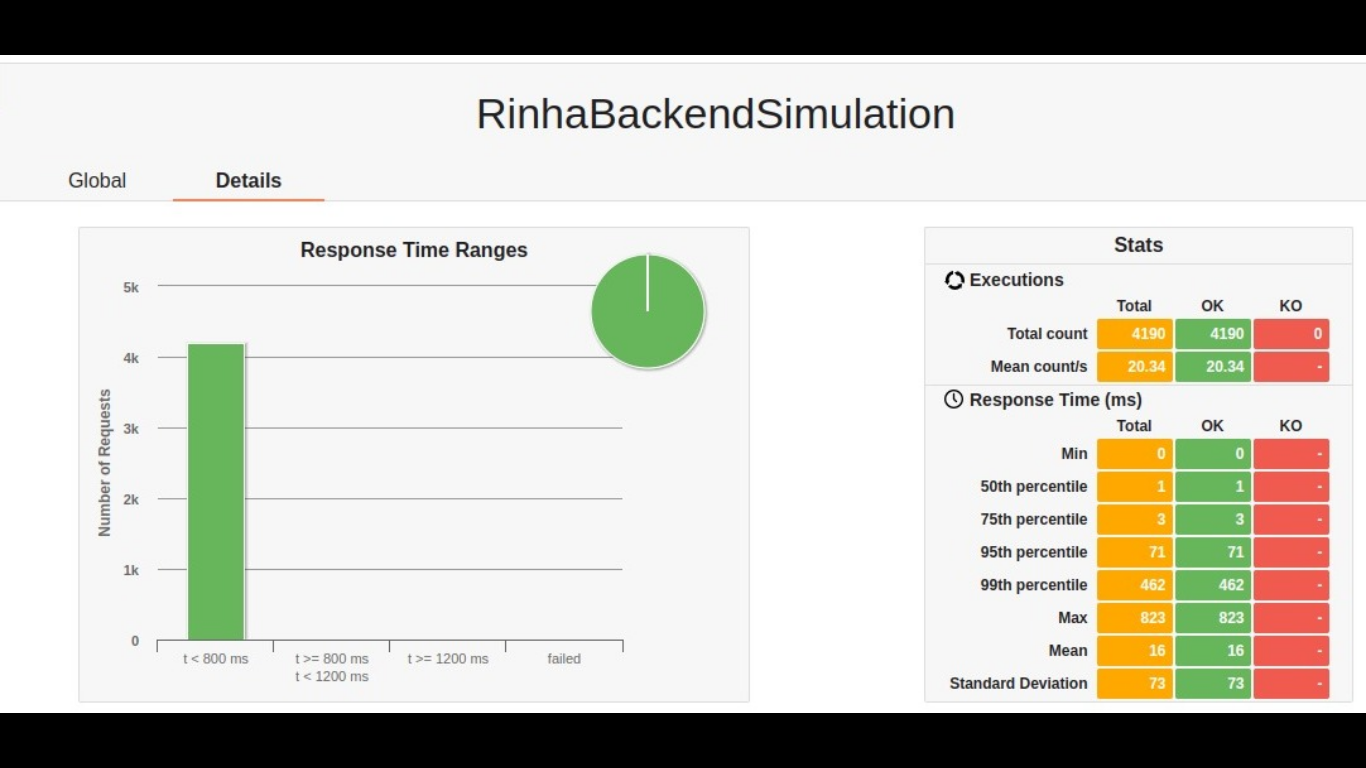Click the green 't < 800 ms' bar

pyautogui.click(x=215, y=490)
